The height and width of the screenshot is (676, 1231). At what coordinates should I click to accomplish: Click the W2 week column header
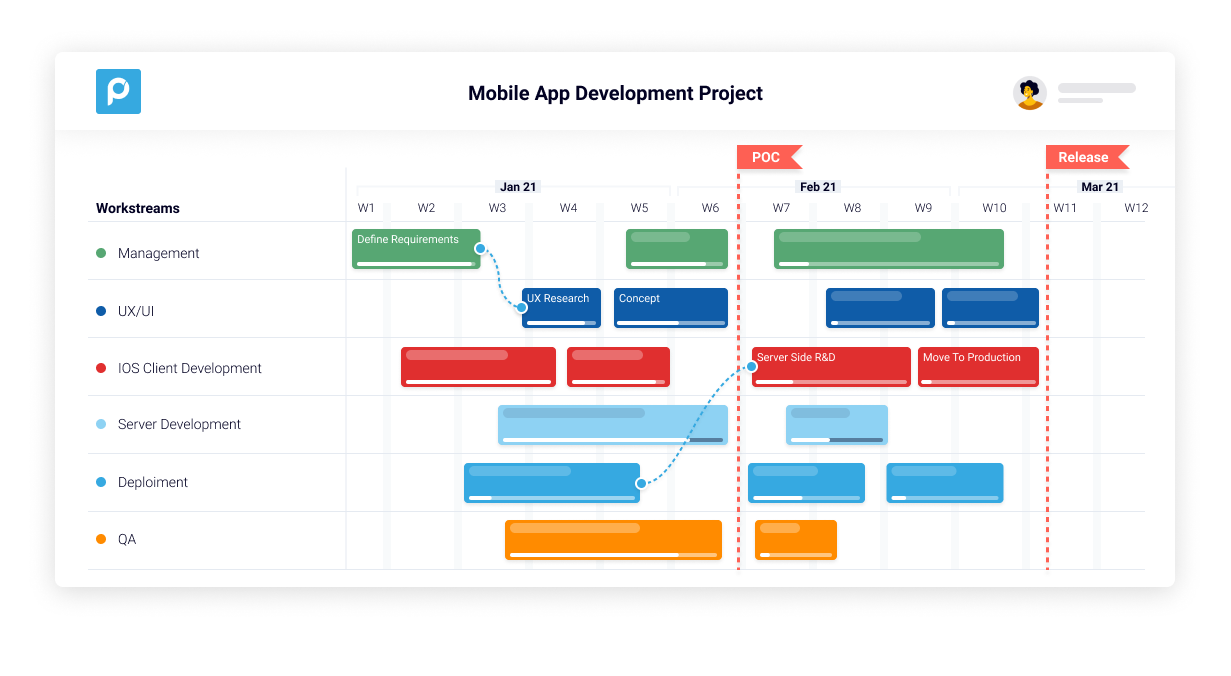click(x=426, y=208)
